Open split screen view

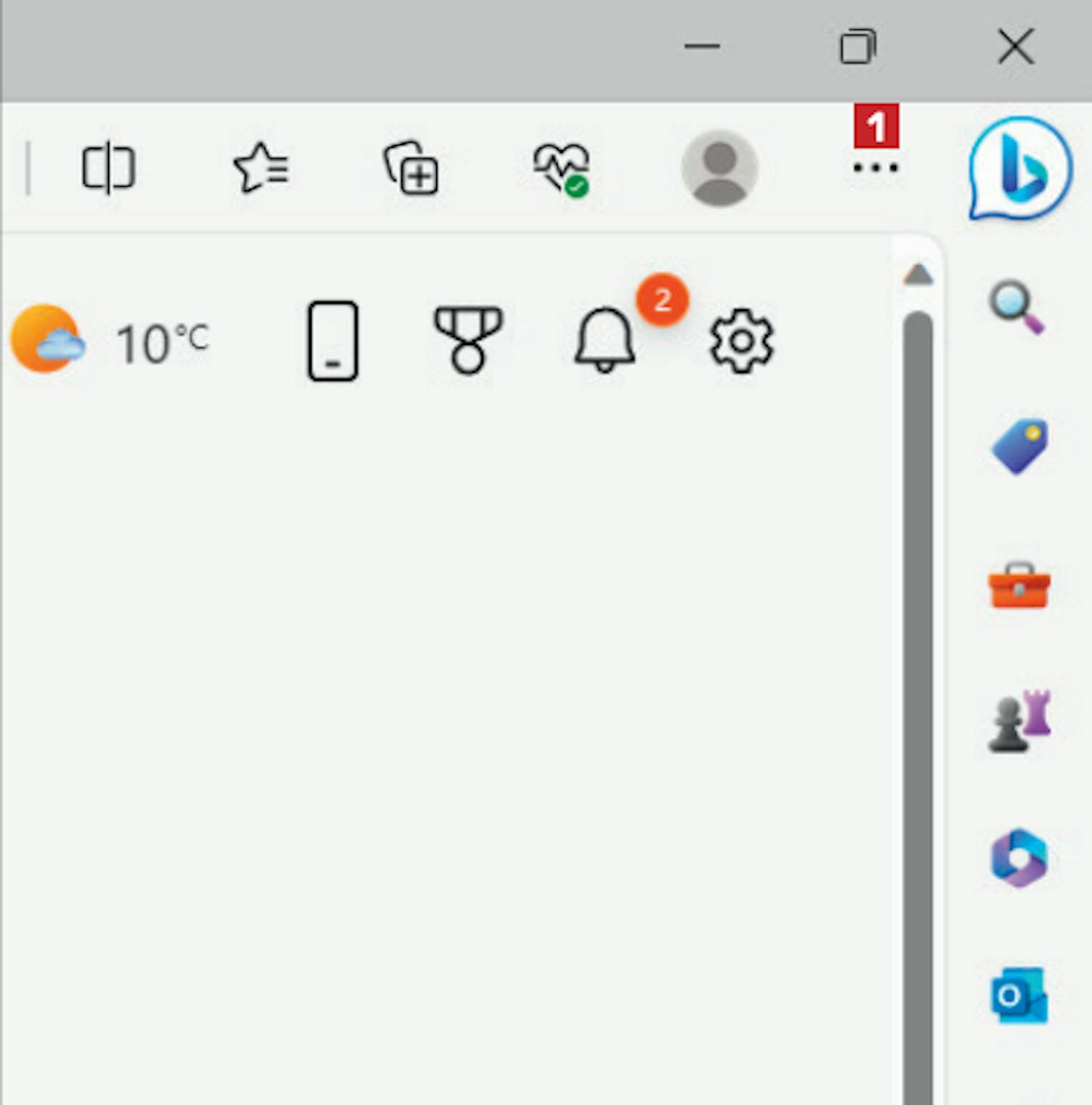click(108, 168)
